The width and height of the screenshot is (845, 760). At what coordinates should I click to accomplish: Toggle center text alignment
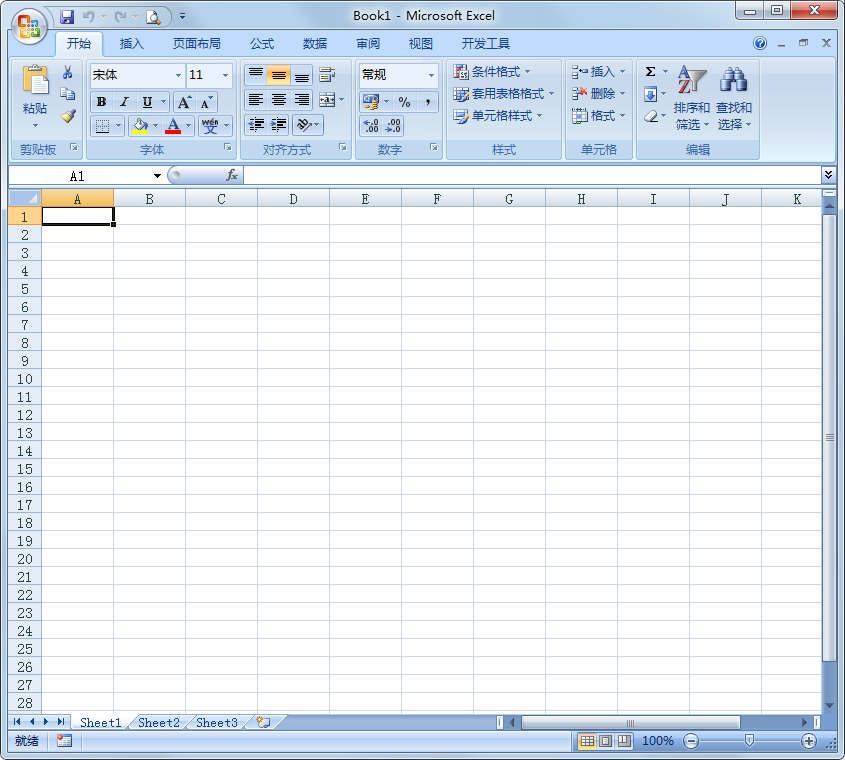coord(278,100)
